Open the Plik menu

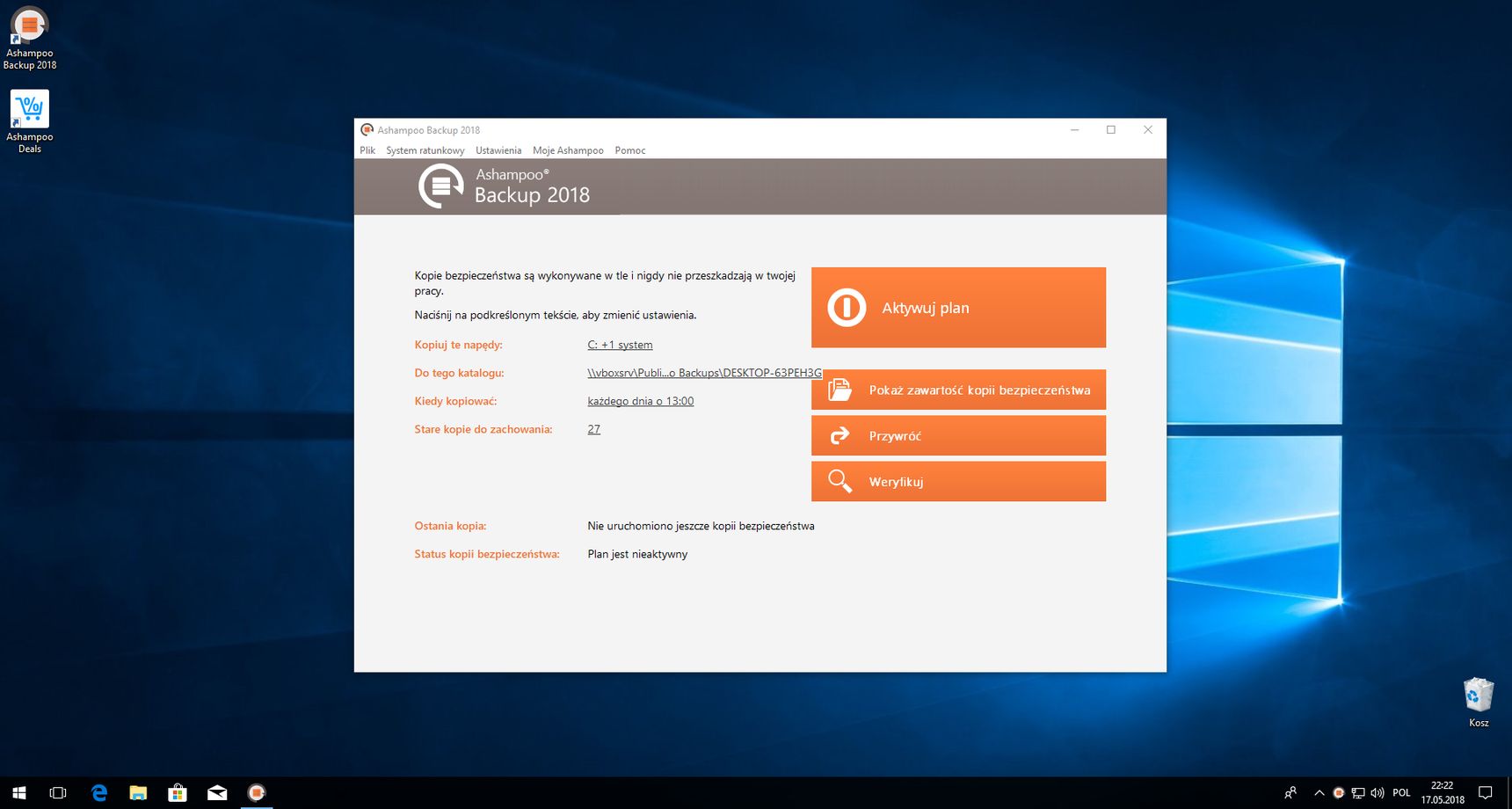coord(367,150)
